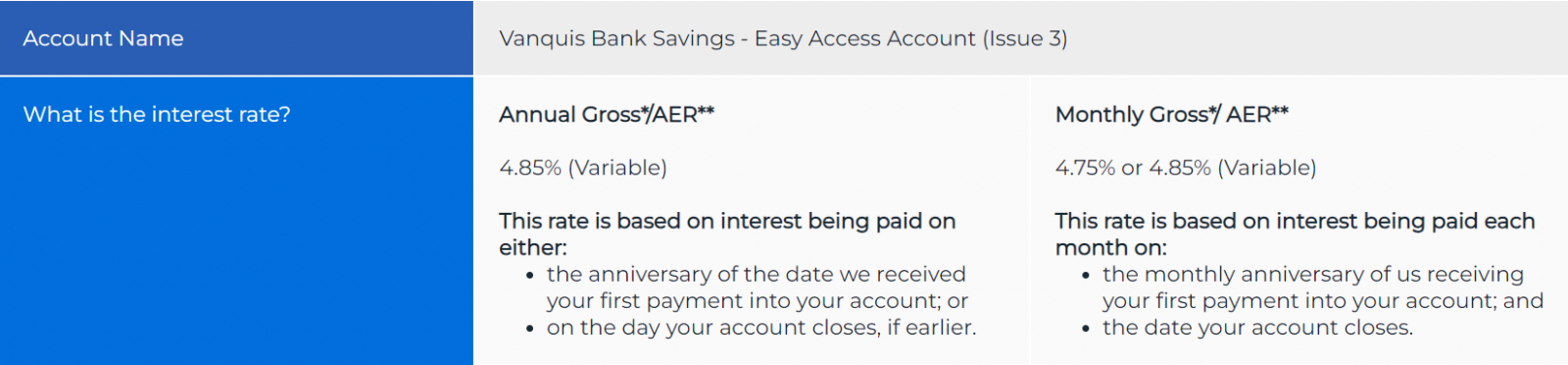Click the blue interest rate row header cell
The width and height of the screenshot is (1568, 365).
pyautogui.click(x=236, y=221)
